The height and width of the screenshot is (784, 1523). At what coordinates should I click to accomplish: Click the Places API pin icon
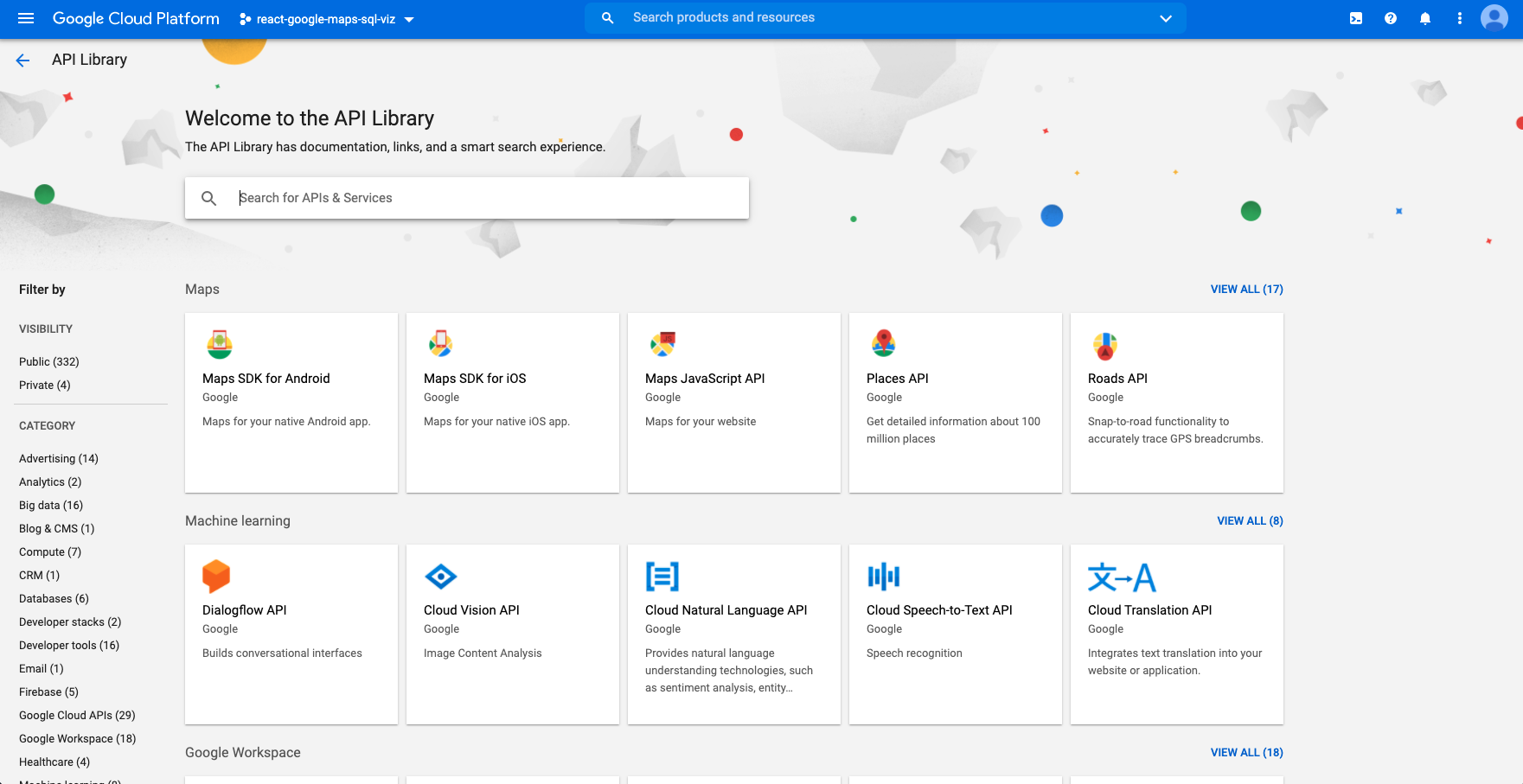click(x=884, y=344)
